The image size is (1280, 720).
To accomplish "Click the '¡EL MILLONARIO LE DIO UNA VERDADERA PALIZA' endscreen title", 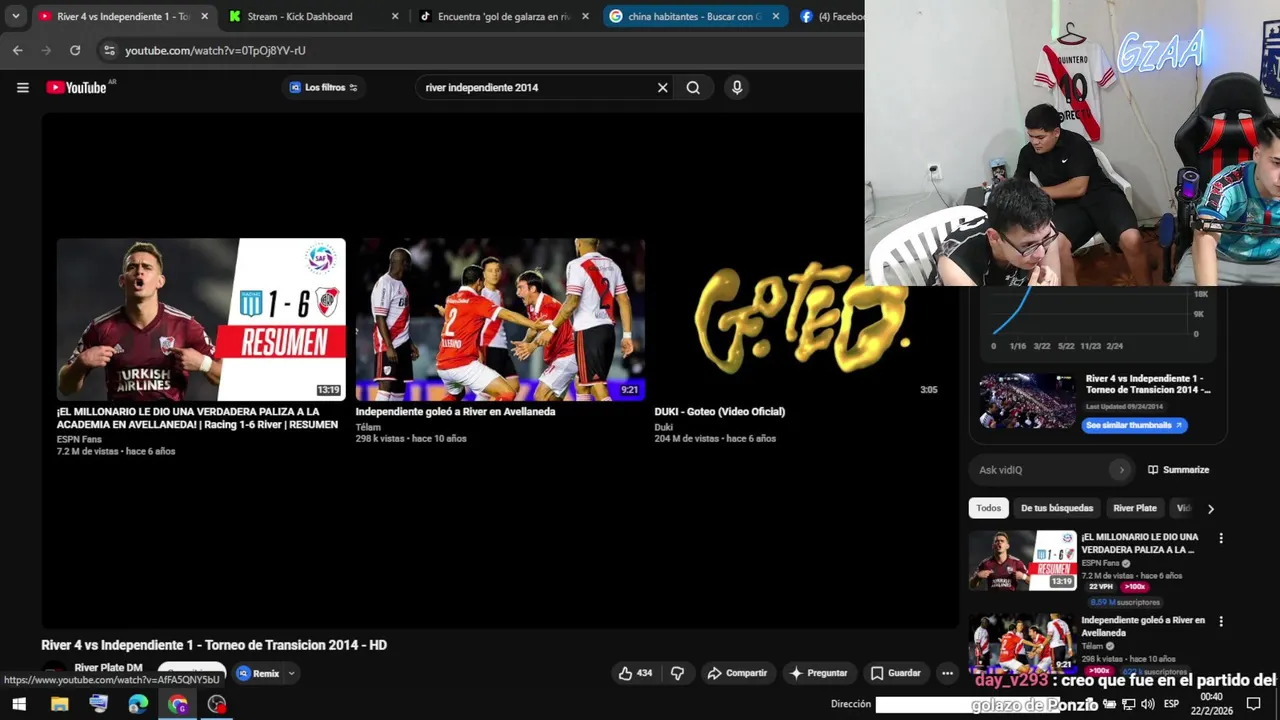I will click(197, 417).
